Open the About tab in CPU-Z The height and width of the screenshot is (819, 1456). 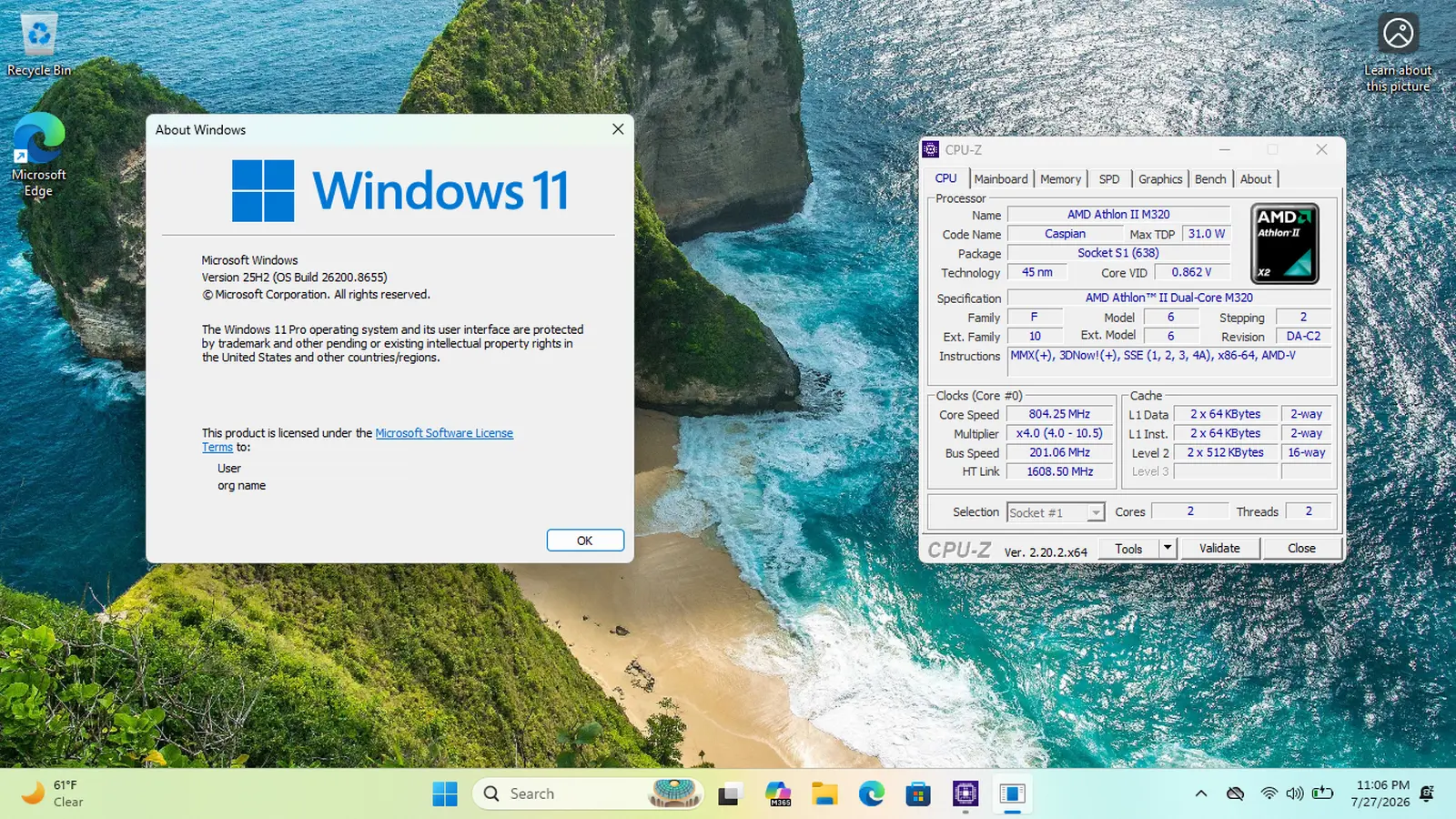point(1256,179)
